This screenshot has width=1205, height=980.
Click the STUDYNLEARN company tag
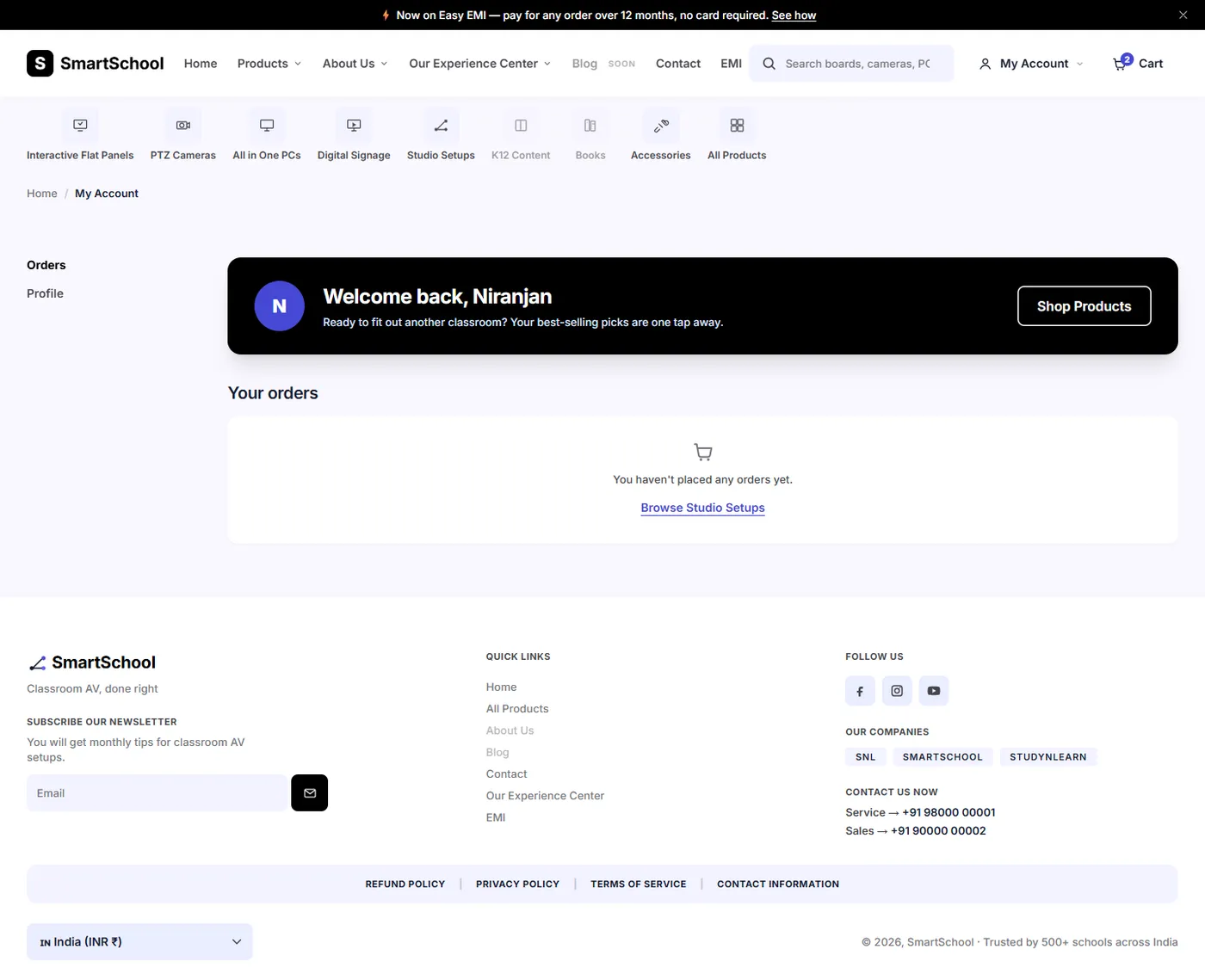pyautogui.click(x=1047, y=757)
